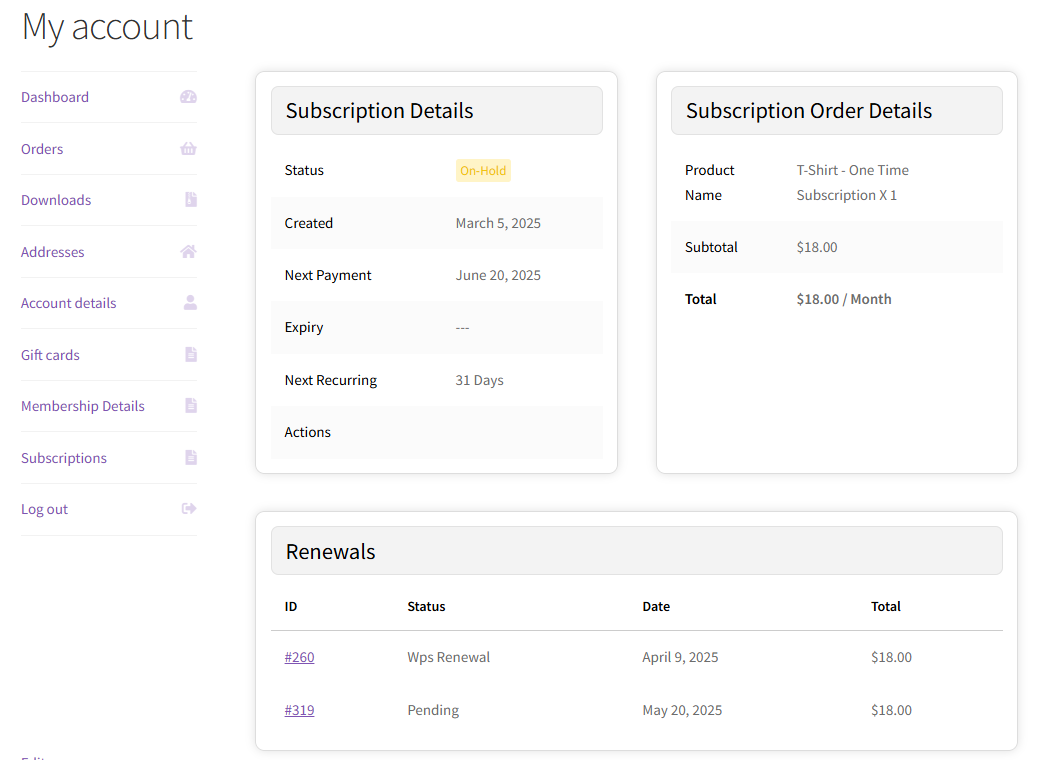Image resolution: width=1057 pixels, height=760 pixels.
Task: Click the Wps Renewal status cell
Action: [x=448, y=657]
